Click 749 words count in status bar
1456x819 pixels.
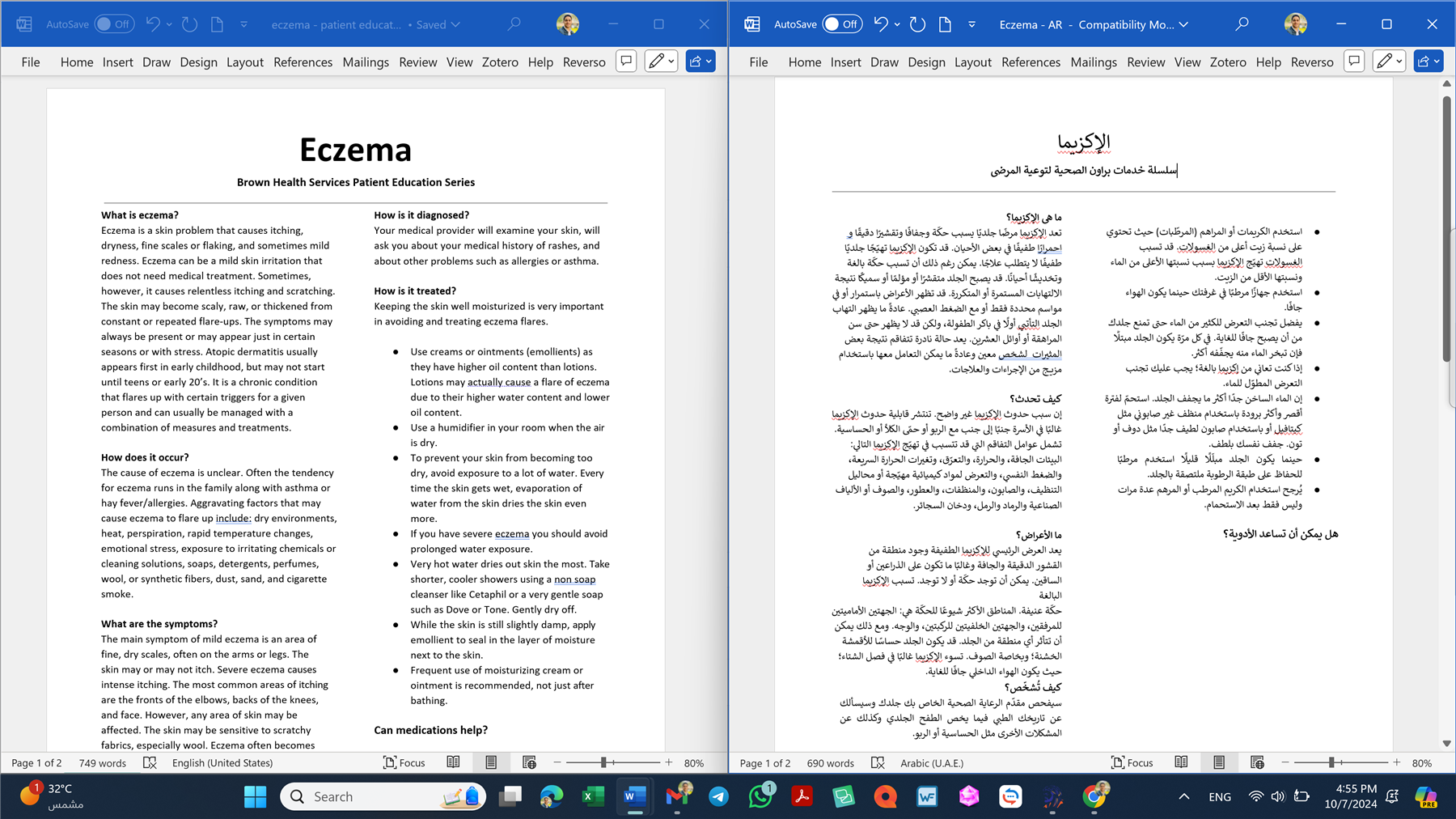point(103,762)
